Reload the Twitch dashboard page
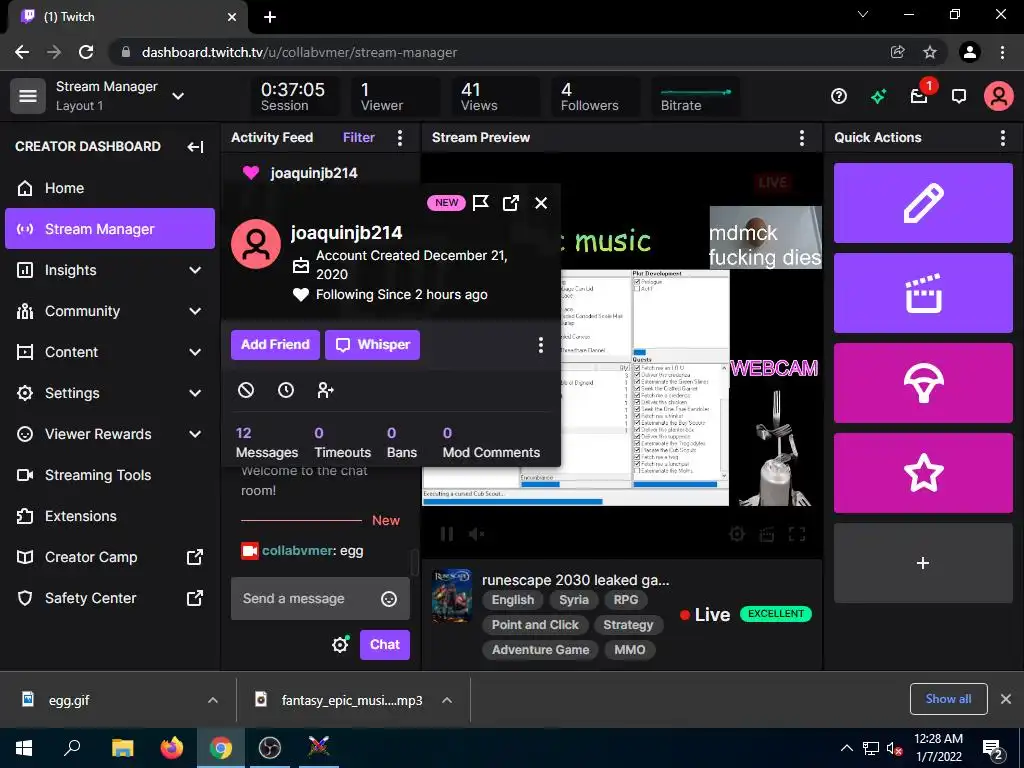This screenshot has width=1024, height=768. click(86, 52)
